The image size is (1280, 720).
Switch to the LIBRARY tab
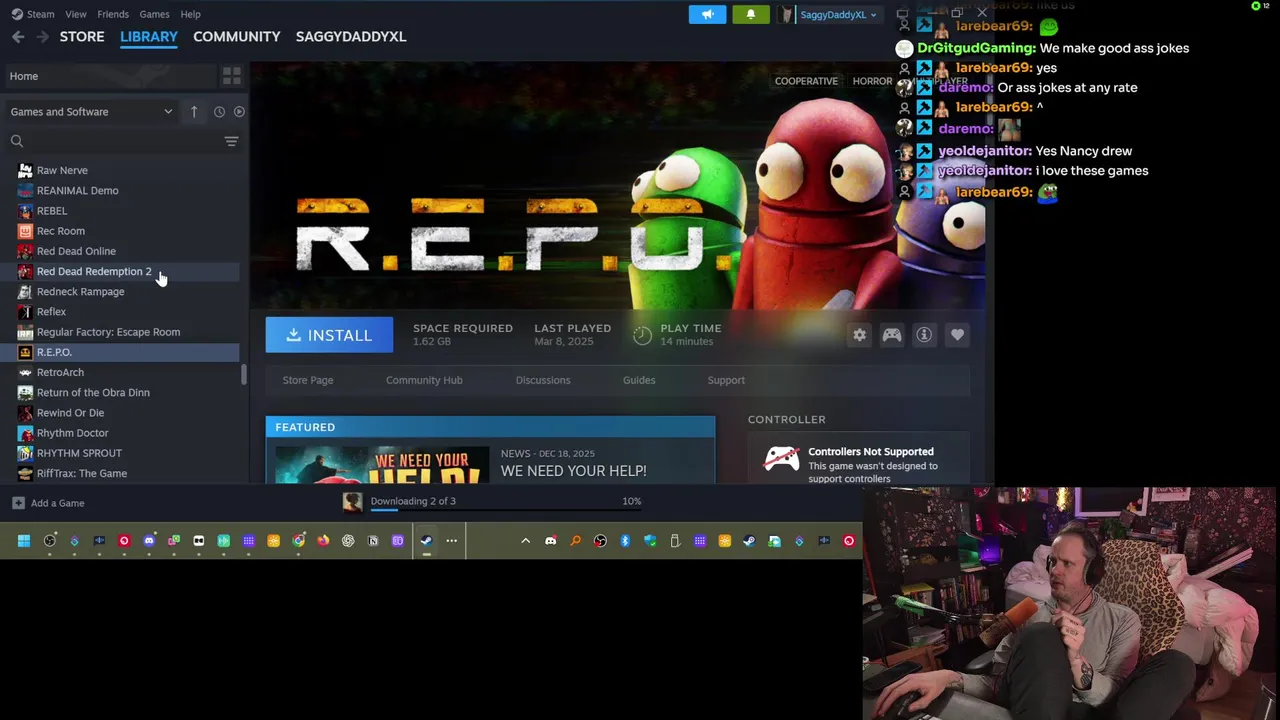coord(149,36)
